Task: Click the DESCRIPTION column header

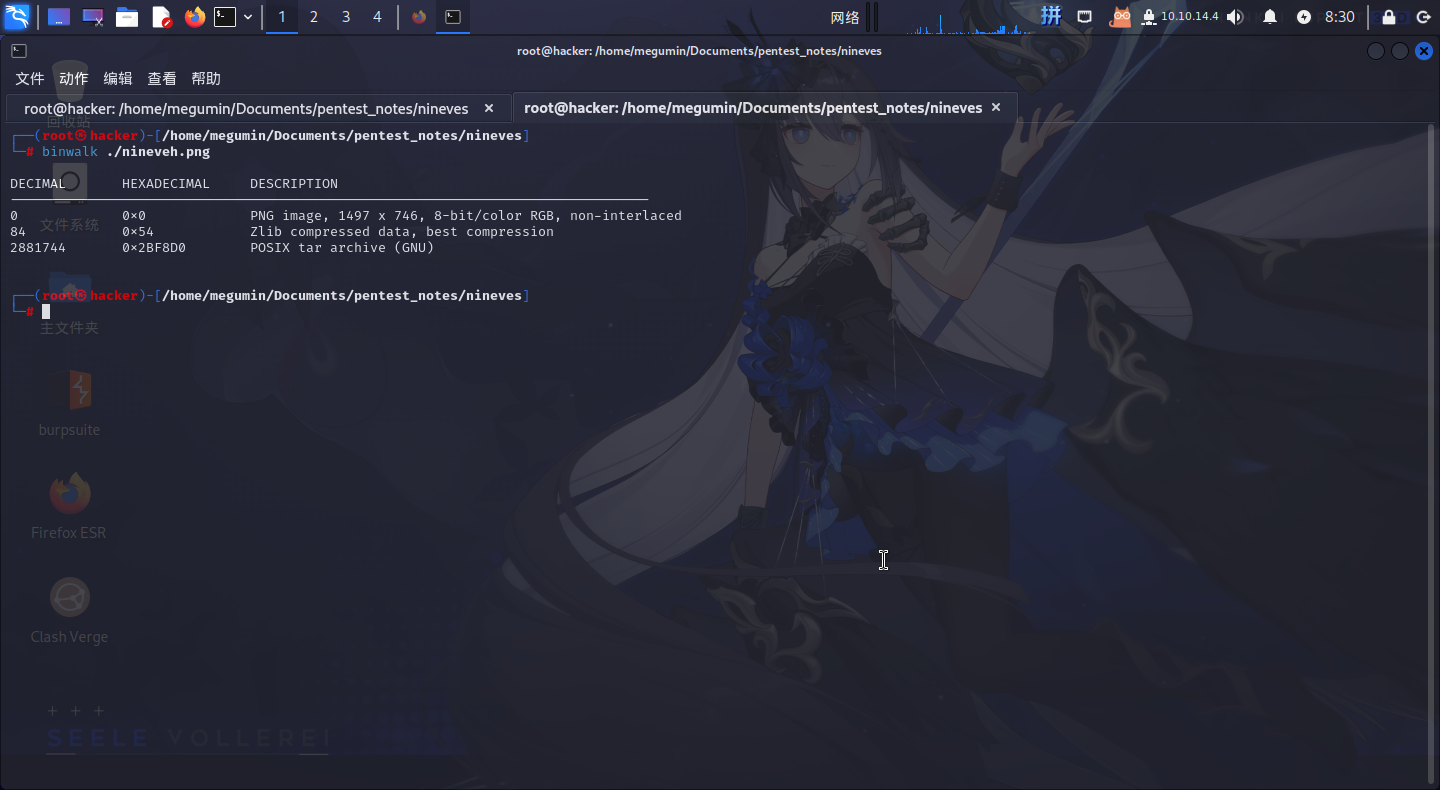Action: click(294, 184)
